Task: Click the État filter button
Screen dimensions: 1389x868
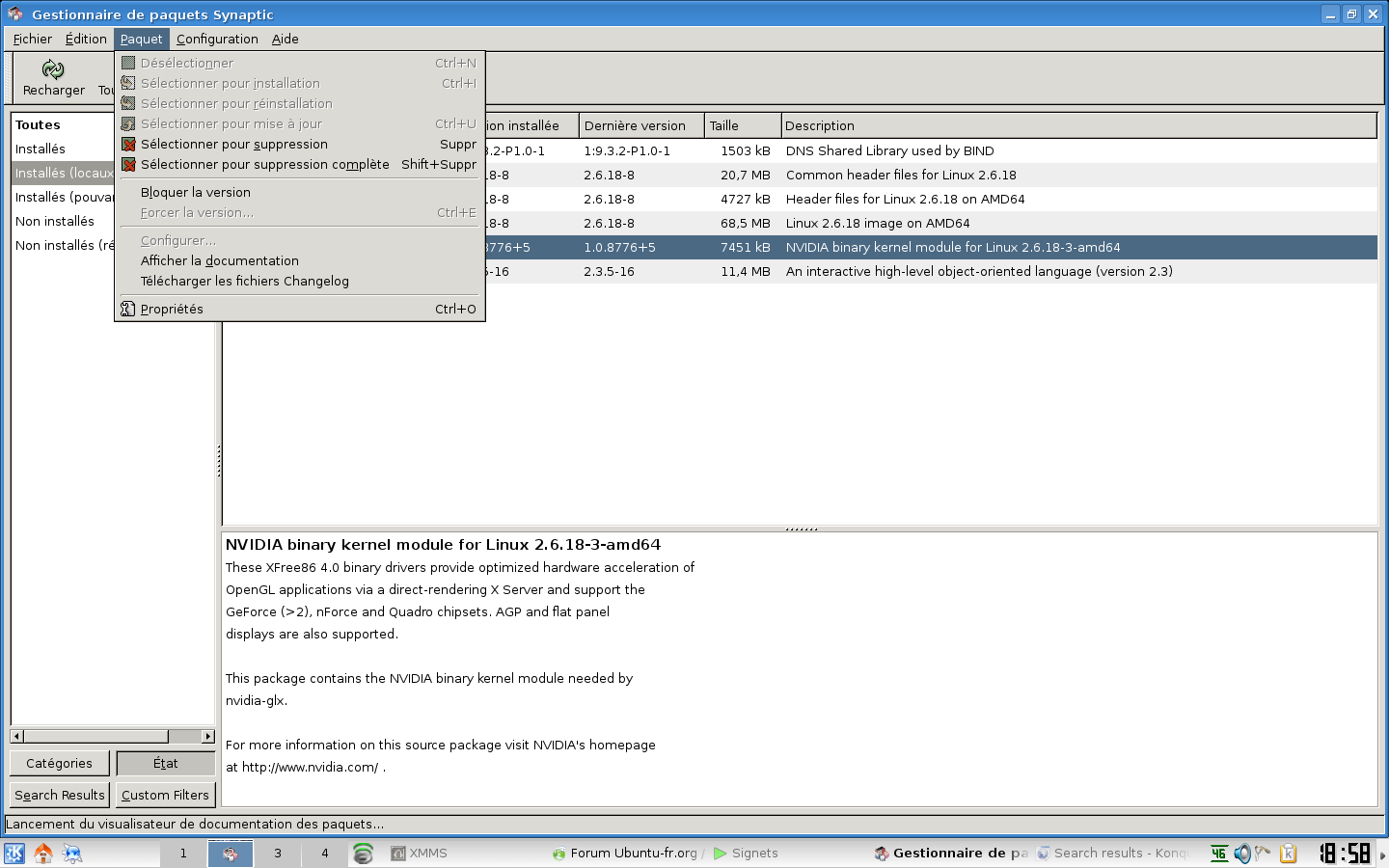Action: tap(165, 763)
